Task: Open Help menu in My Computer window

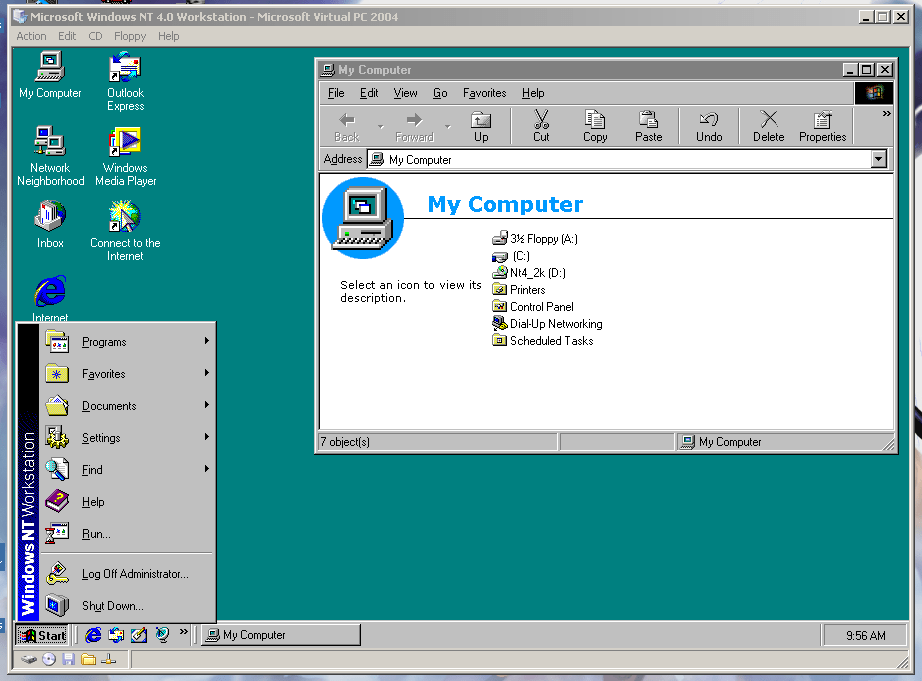Action: (x=533, y=93)
